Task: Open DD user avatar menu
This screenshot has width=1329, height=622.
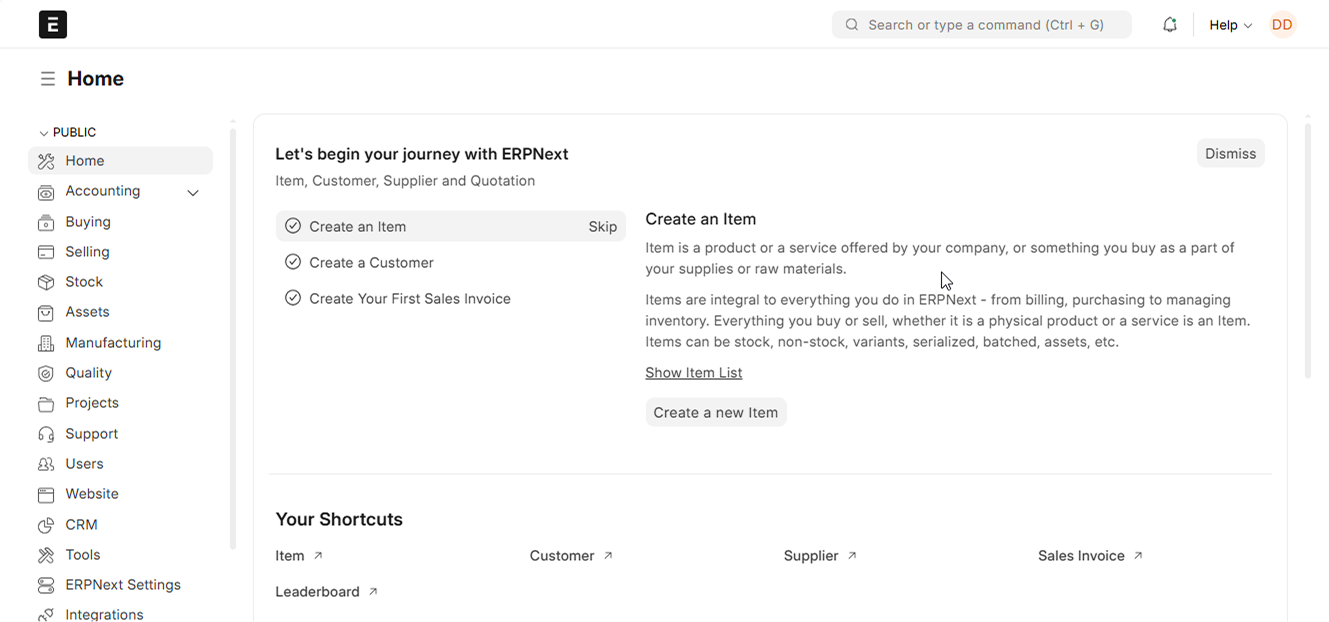Action: pyautogui.click(x=1282, y=25)
